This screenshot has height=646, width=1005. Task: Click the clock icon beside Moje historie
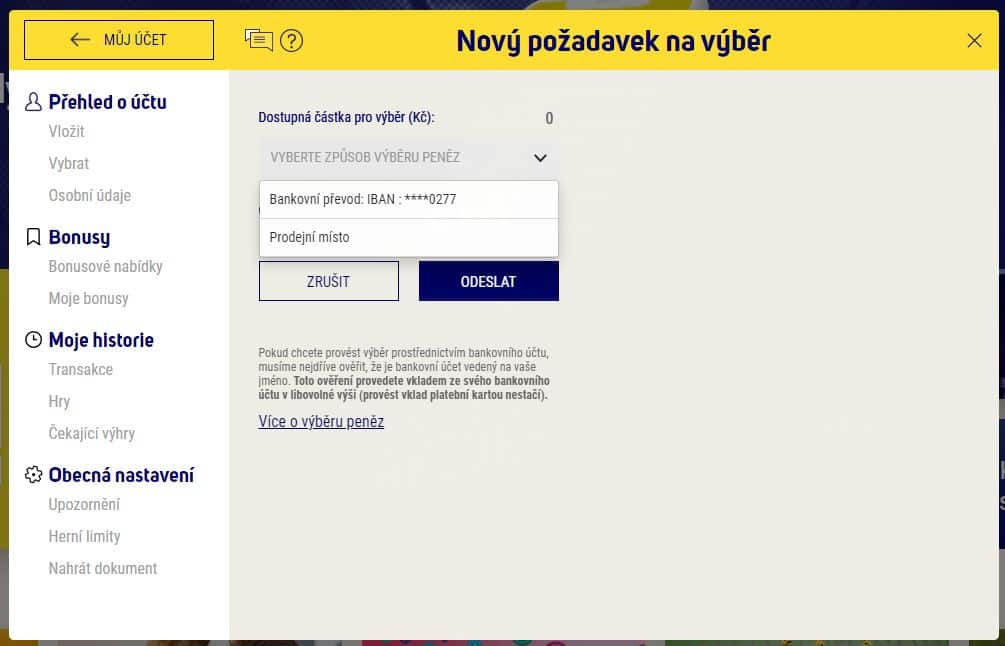[x=33, y=340]
